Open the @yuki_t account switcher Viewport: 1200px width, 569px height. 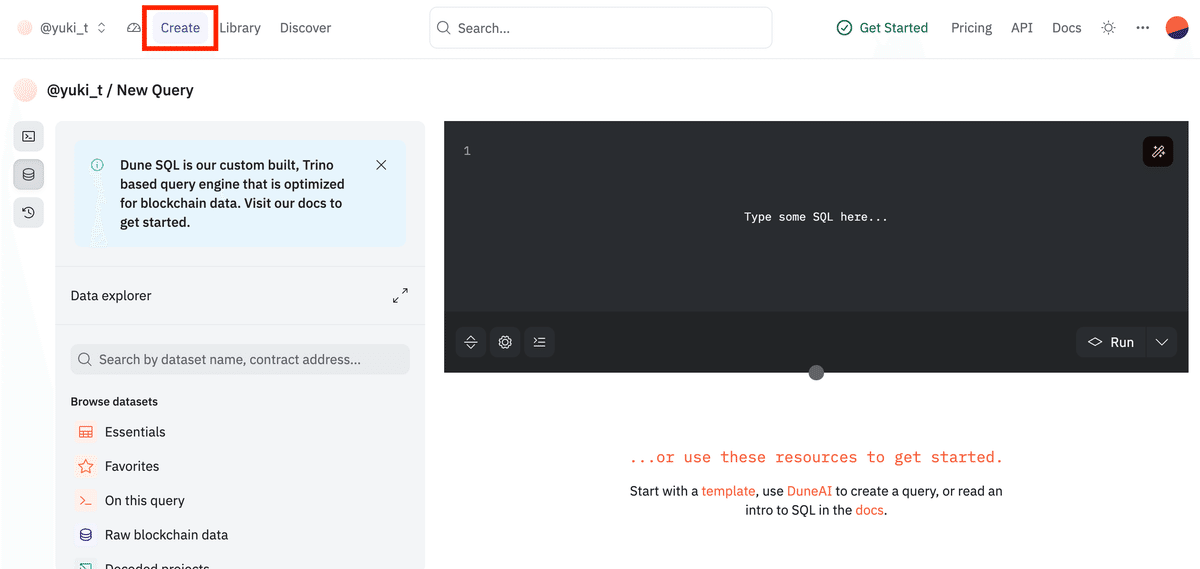point(62,28)
